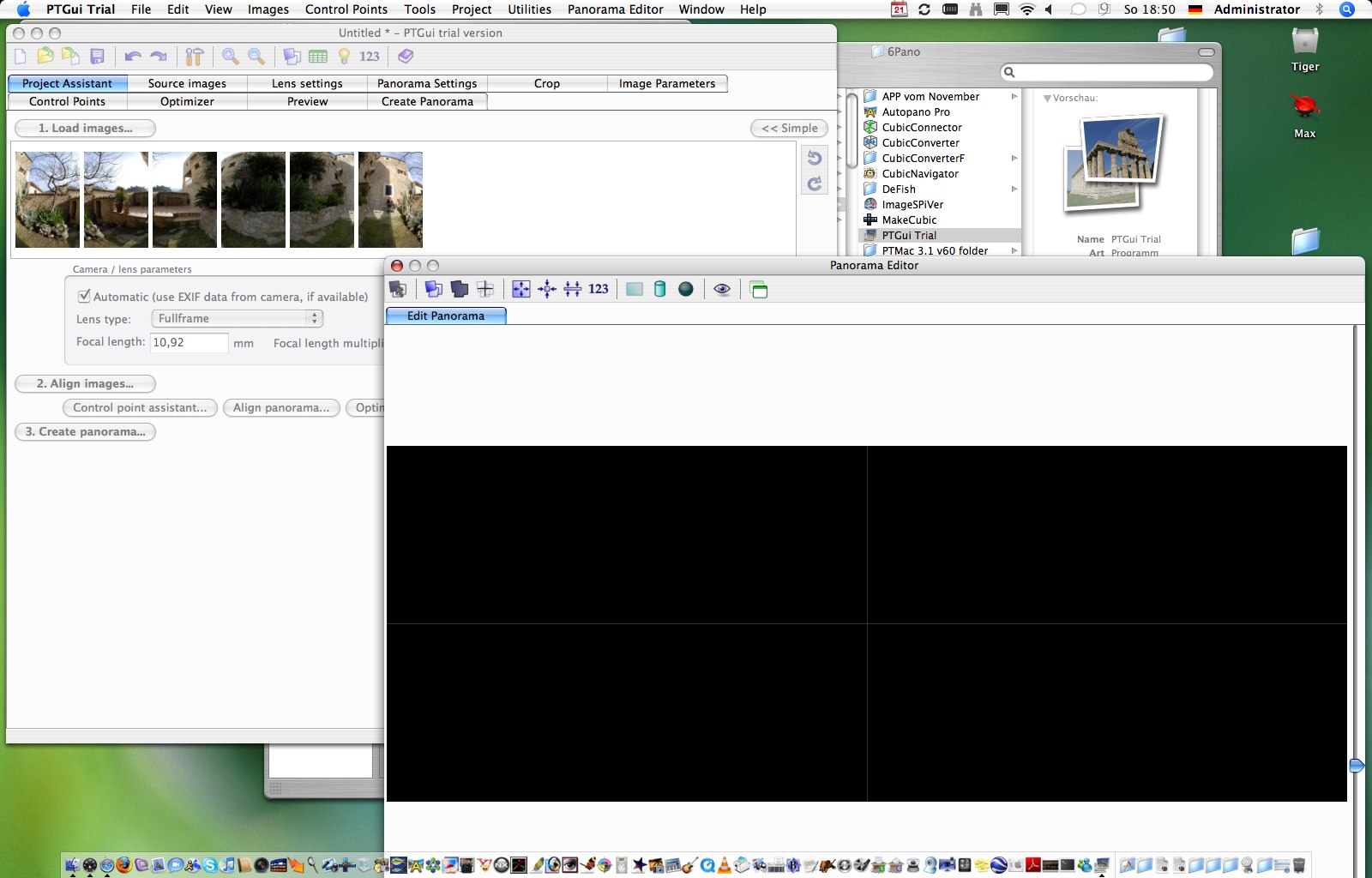Click the rotate clockwise icon beside thumbnails
Image resolution: width=1372 pixels, height=878 pixels.
(814, 183)
